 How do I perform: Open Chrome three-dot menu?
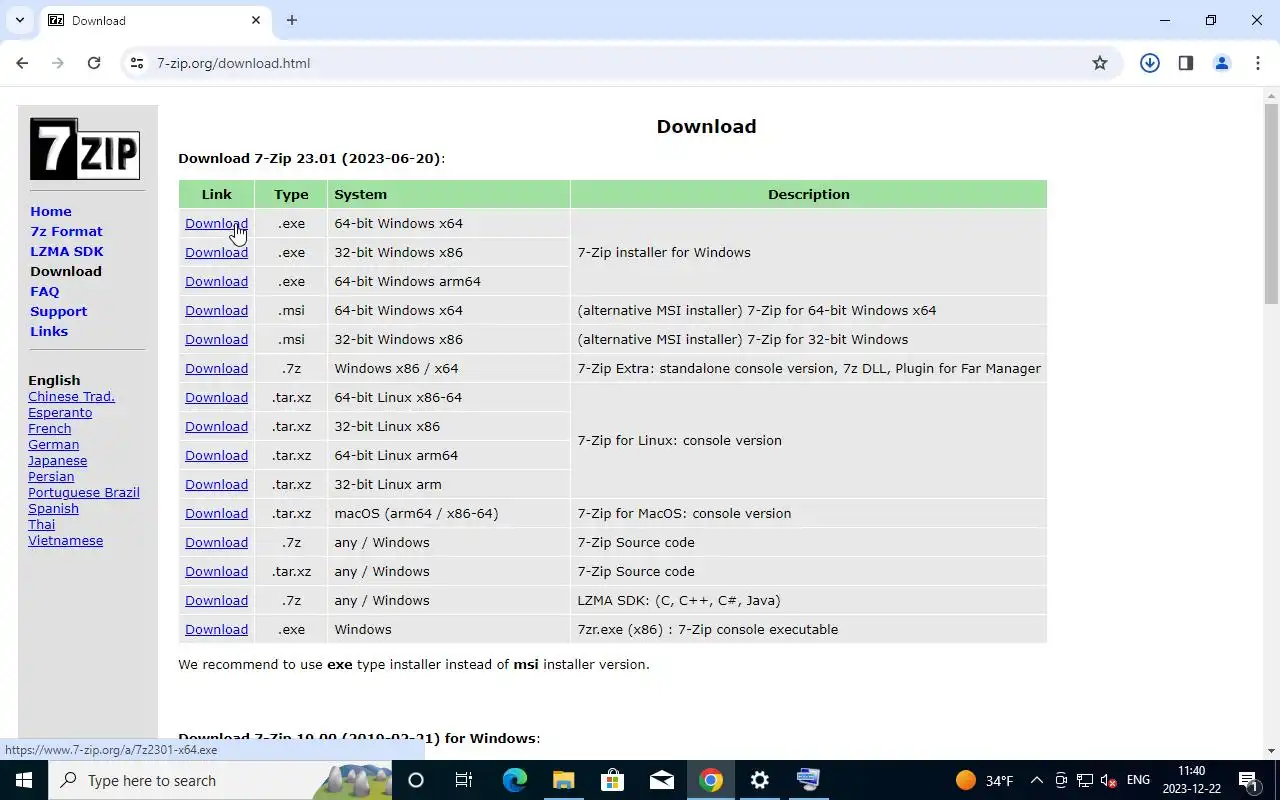click(x=1258, y=63)
